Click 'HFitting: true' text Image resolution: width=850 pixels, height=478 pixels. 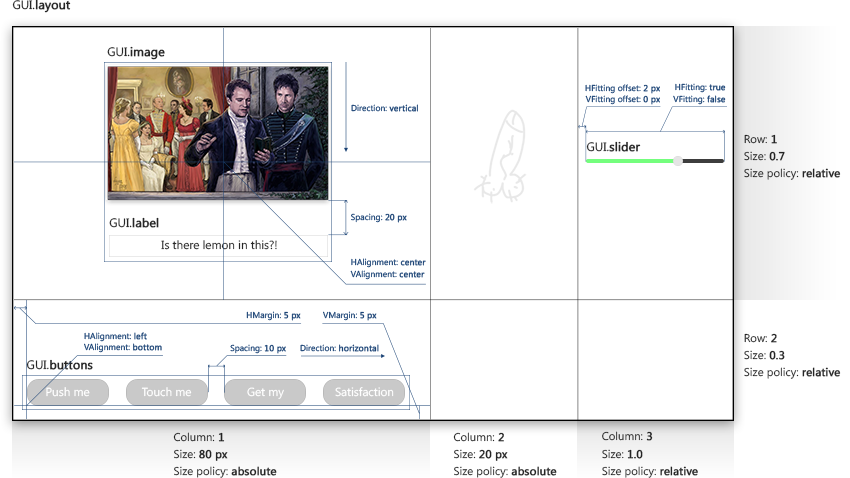click(700, 87)
